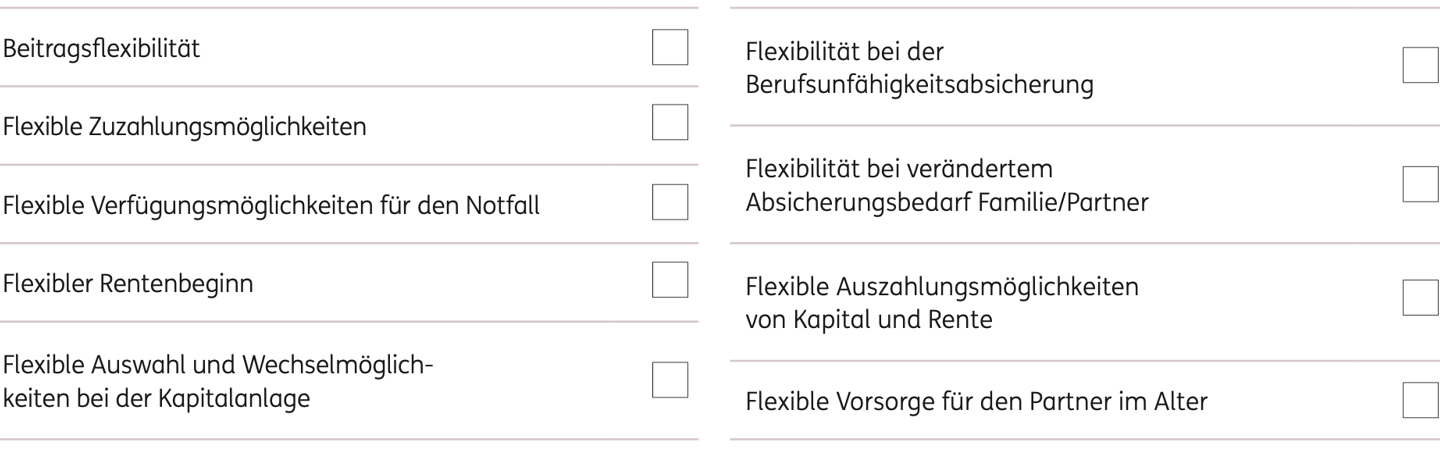The width and height of the screenshot is (1440, 453).
Task: Tick Flexible Vorsorge für den Partner checkbox
Action: click(x=1422, y=400)
